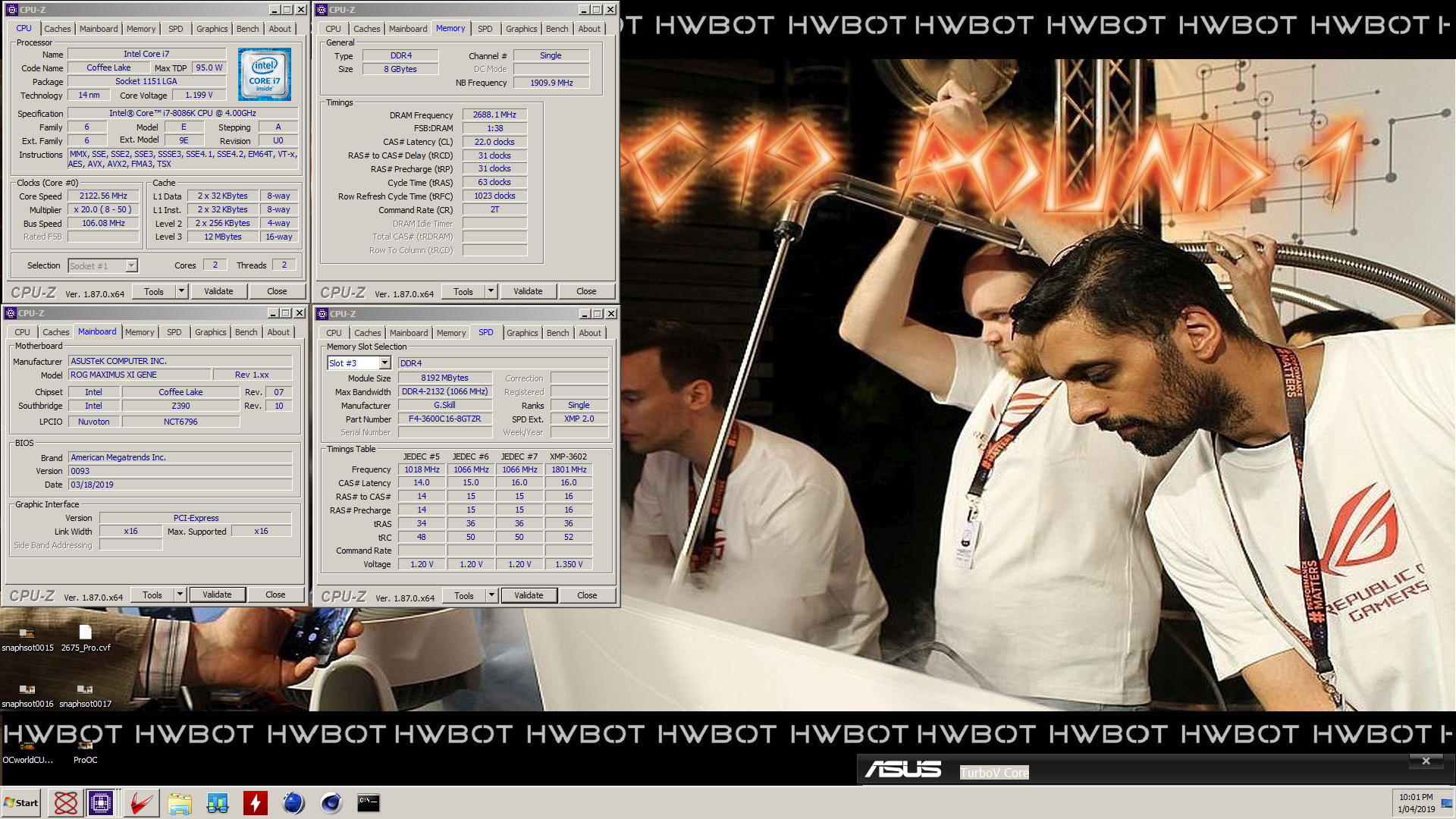This screenshot has height=819, width=1456.
Task: Open Graphics tab in Memory window
Action: (521, 29)
